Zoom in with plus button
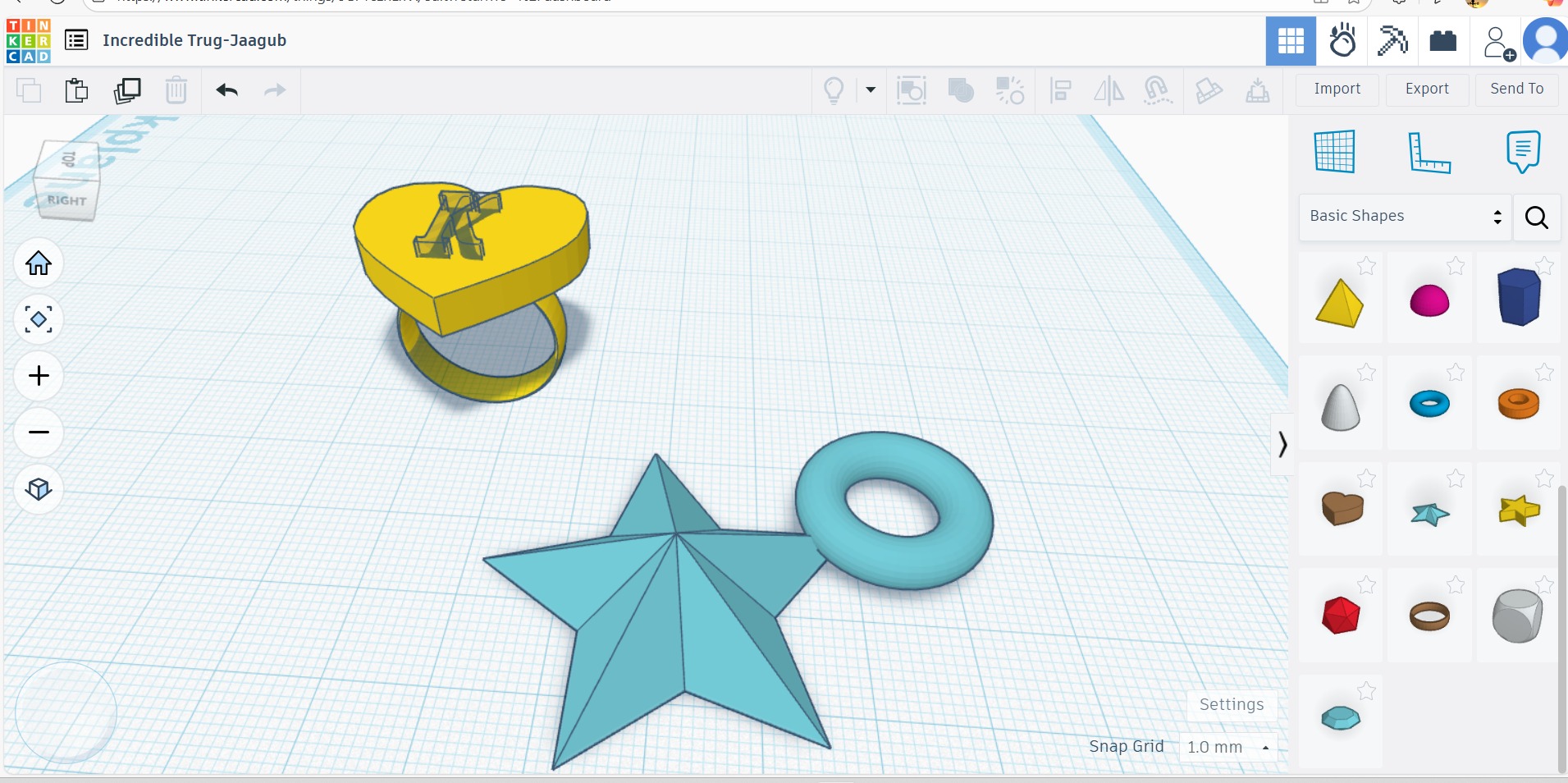1568x783 pixels. (39, 376)
